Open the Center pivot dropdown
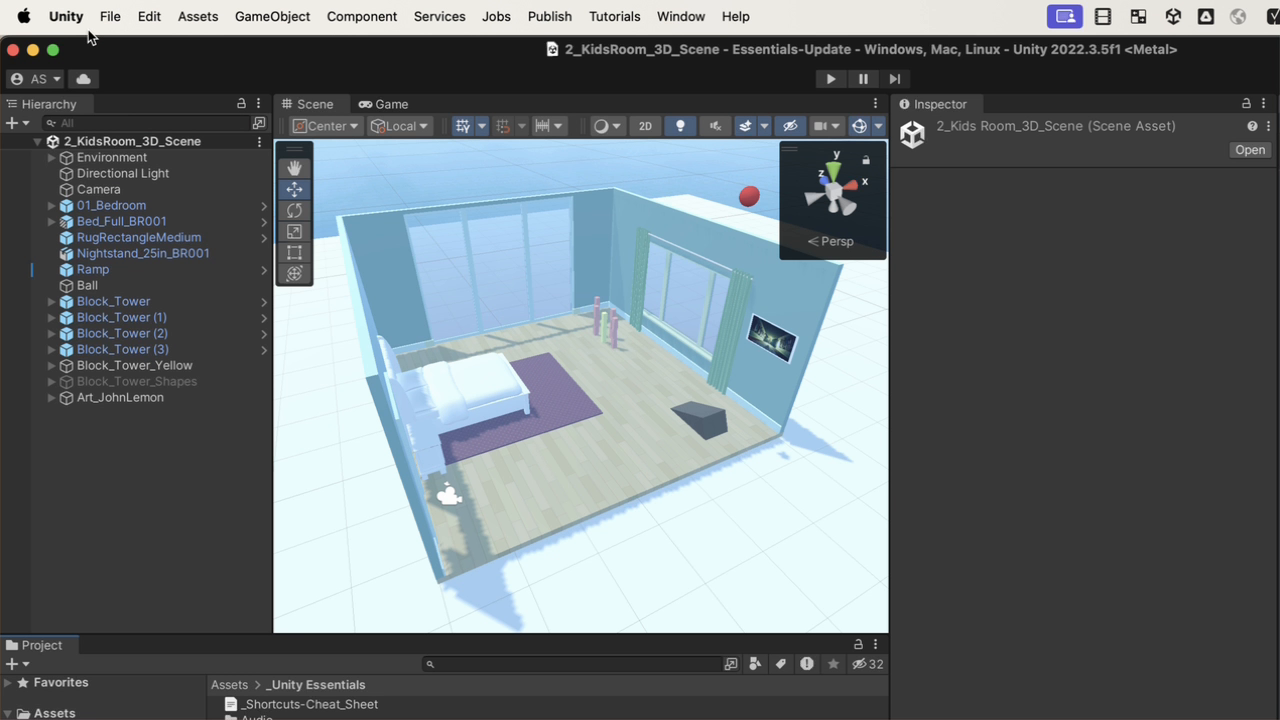Image resolution: width=1280 pixels, height=720 pixels. [x=325, y=125]
